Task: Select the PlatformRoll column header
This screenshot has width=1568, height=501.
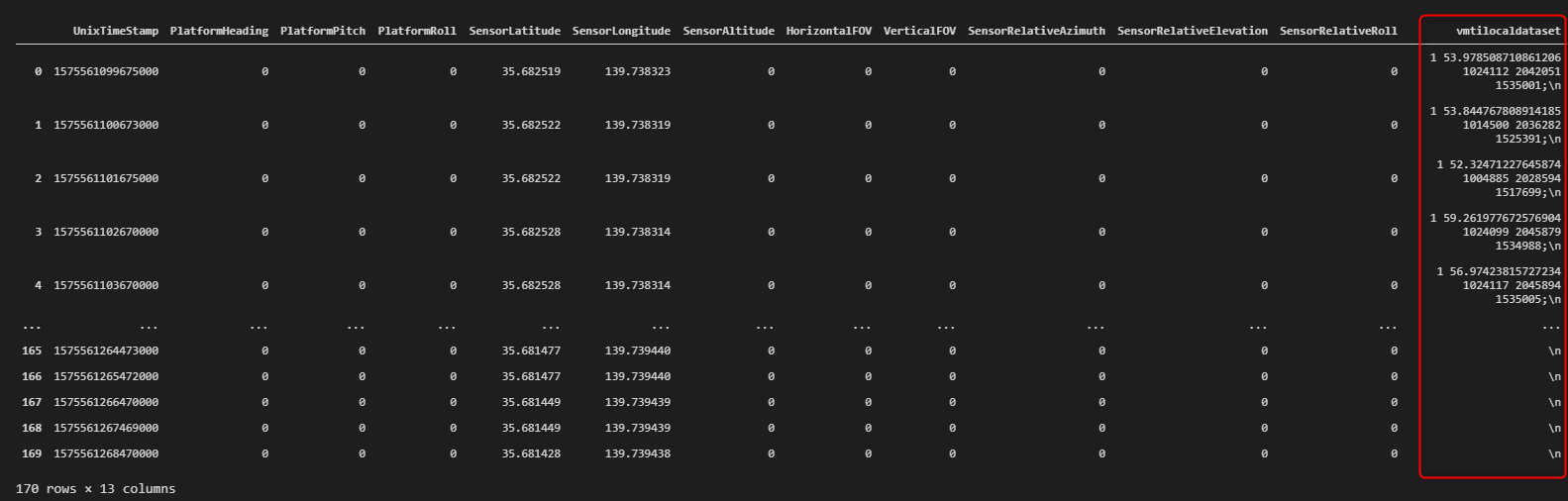Action: (417, 31)
